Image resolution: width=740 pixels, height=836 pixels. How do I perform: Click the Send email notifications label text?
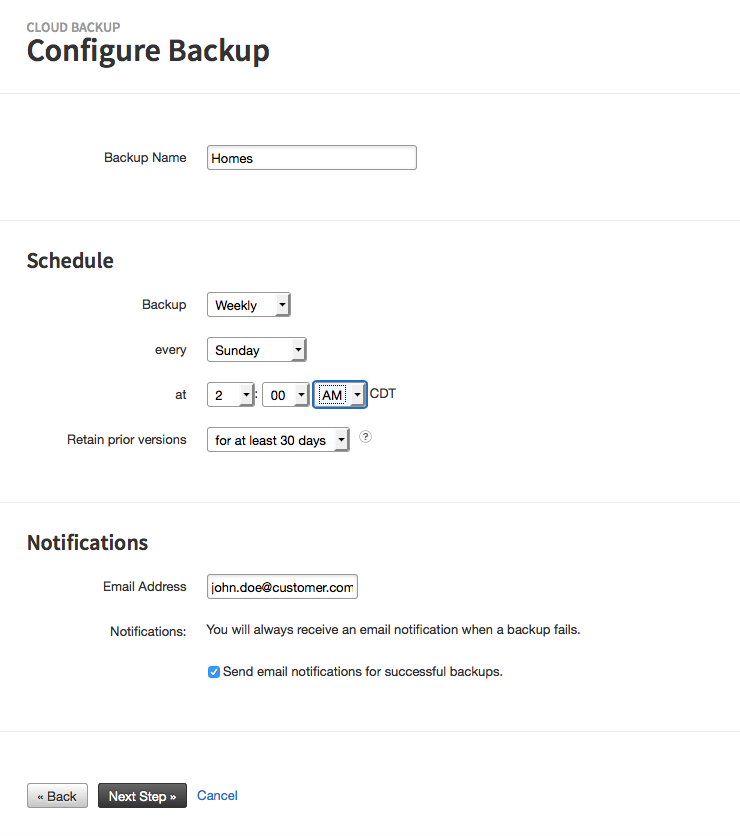click(x=363, y=672)
